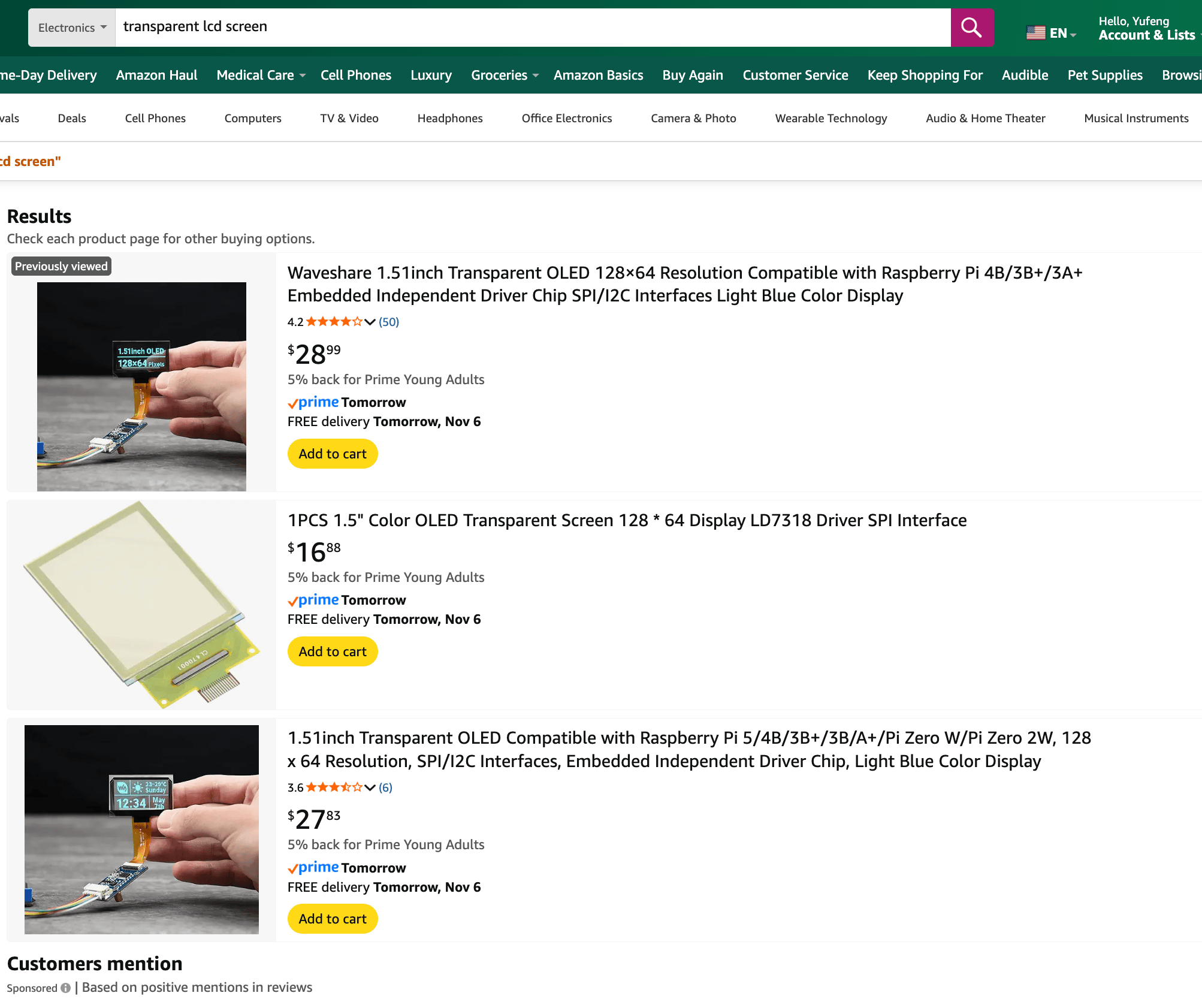Click the 3.6 star rating icon row

(x=333, y=787)
